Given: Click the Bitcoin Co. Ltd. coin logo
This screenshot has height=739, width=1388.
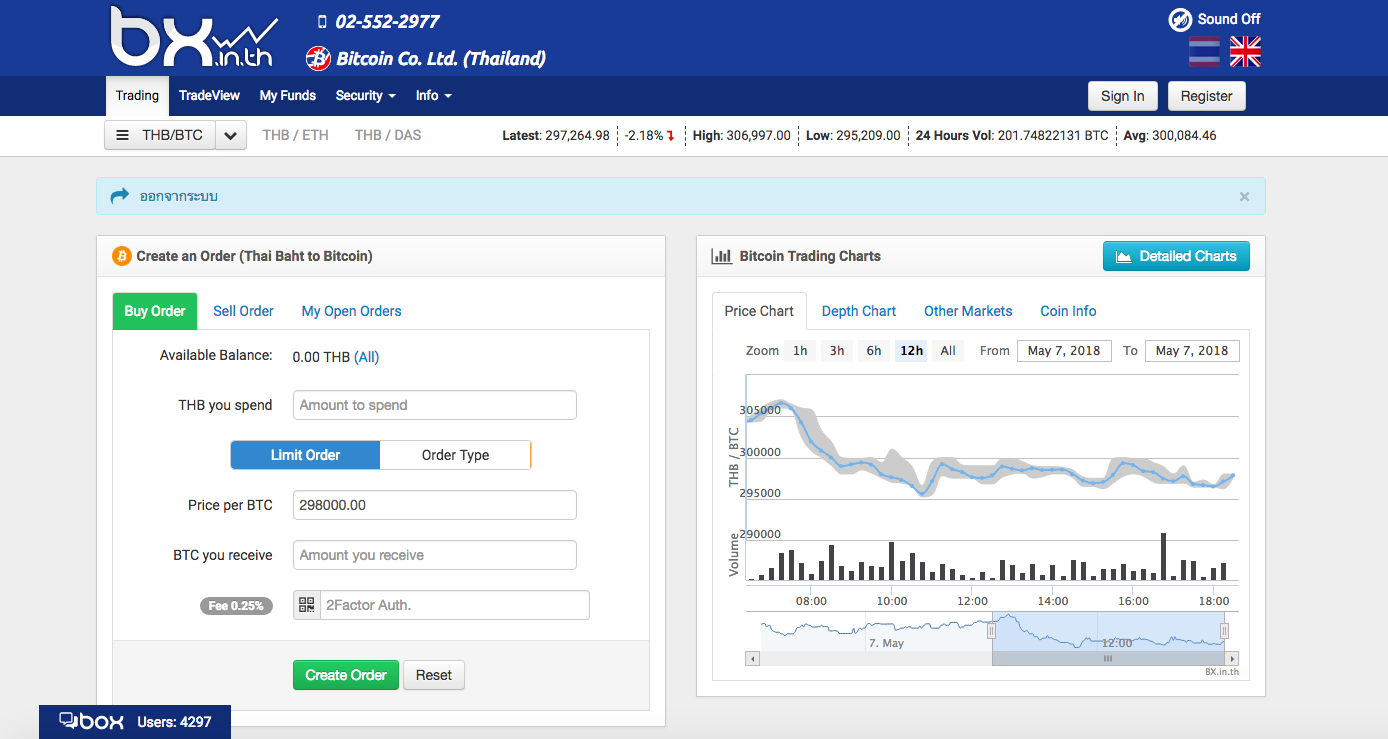Looking at the screenshot, I should point(318,58).
